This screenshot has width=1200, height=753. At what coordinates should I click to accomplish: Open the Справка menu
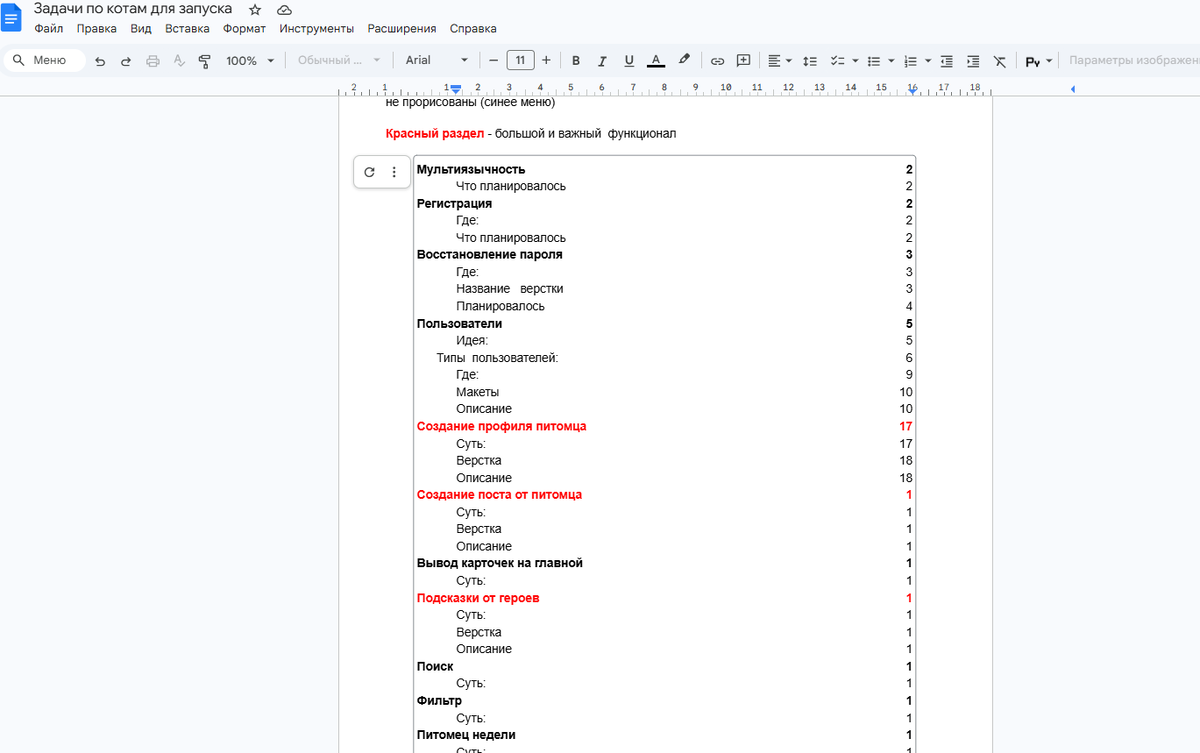coord(473,29)
